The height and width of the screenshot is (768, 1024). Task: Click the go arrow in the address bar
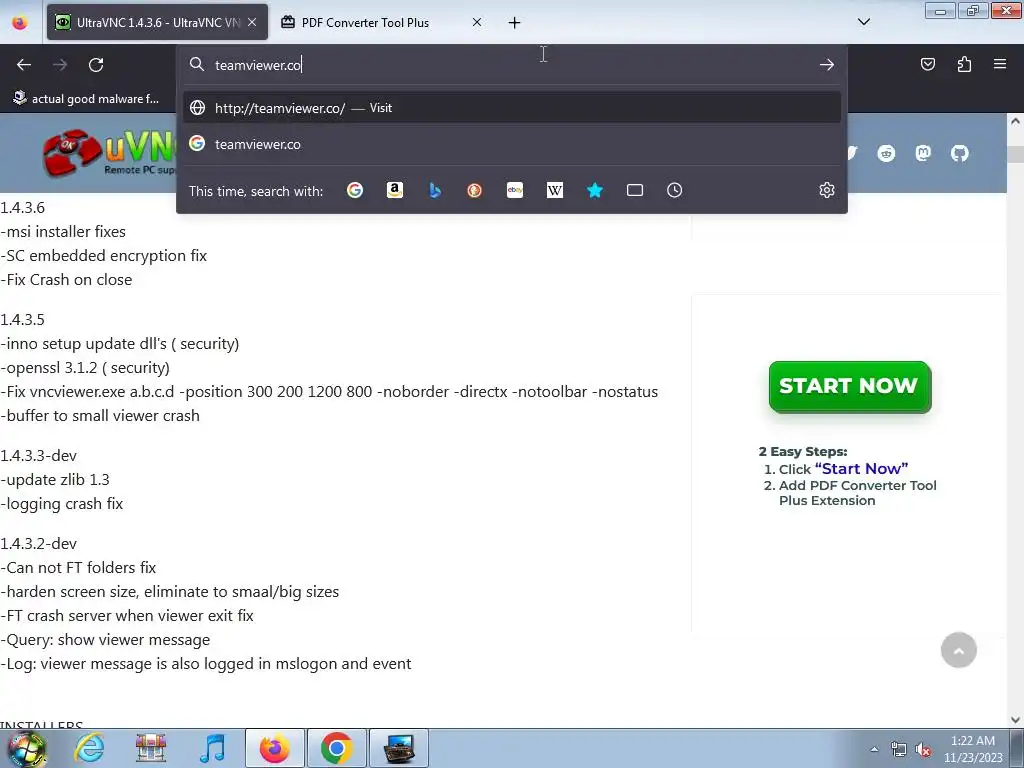point(827,65)
